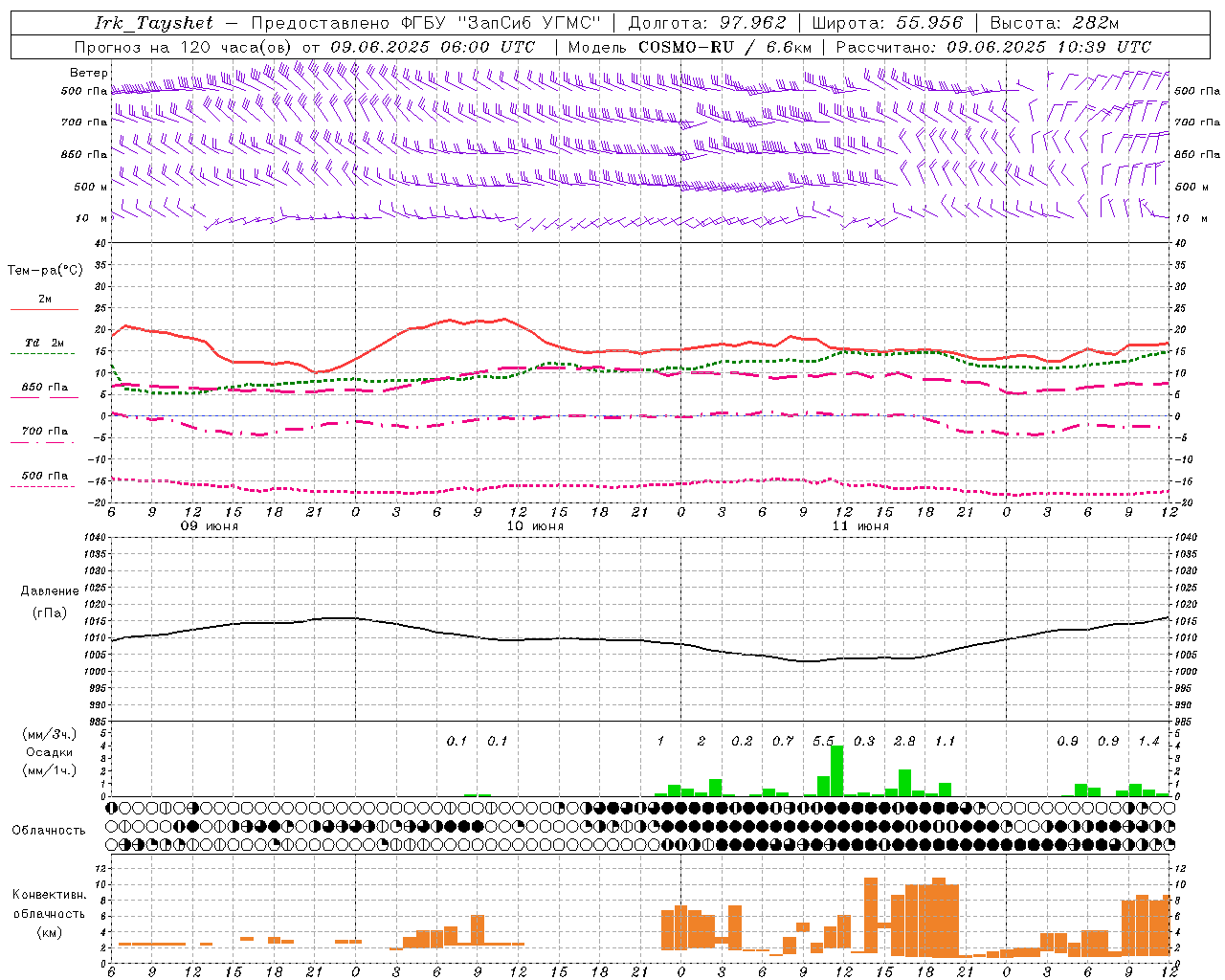Click the forecast start time 09.06.2025 06:00 UTC

pyautogui.click(x=433, y=47)
